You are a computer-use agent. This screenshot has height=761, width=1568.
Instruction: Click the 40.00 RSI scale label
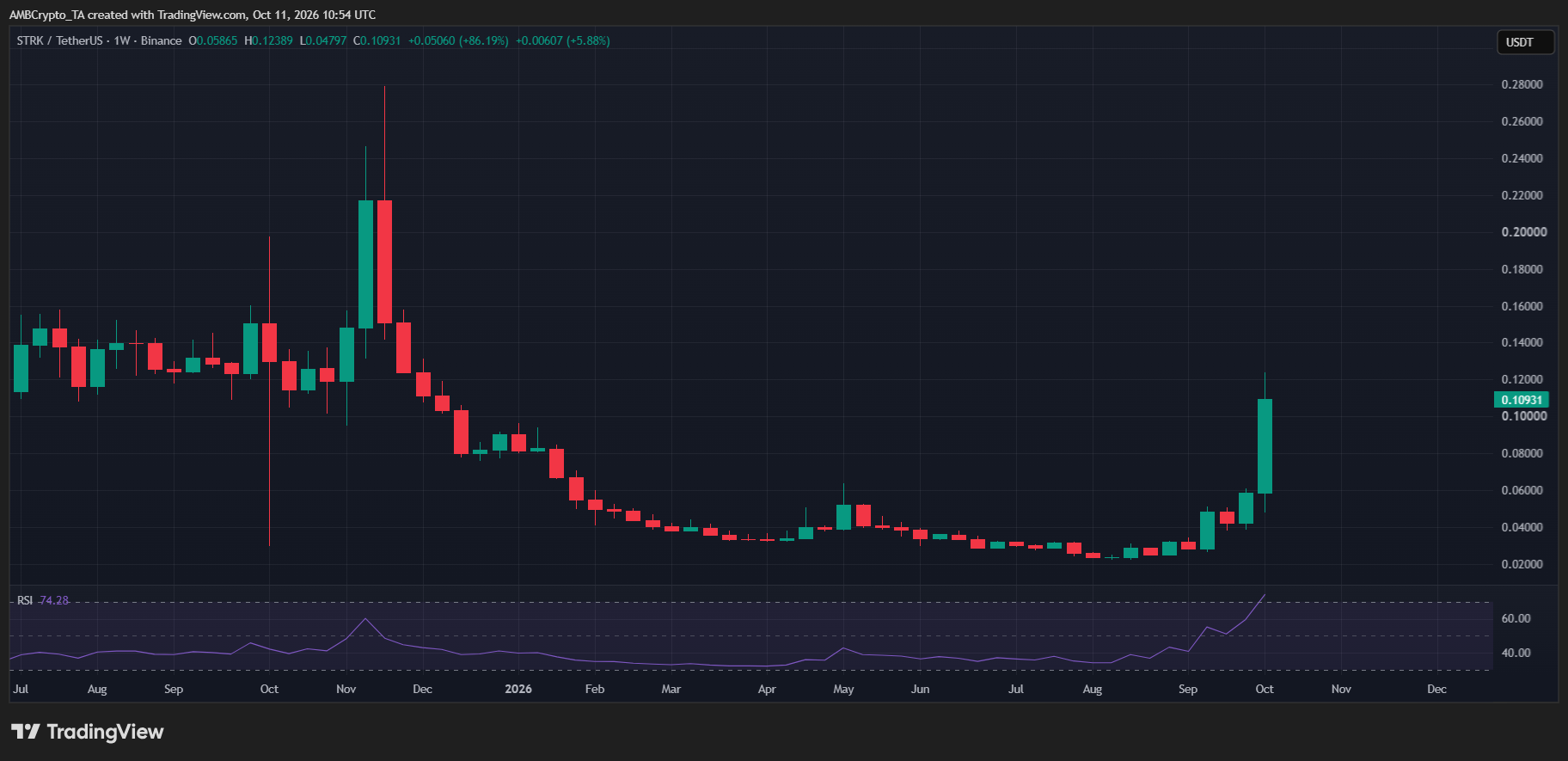1516,653
